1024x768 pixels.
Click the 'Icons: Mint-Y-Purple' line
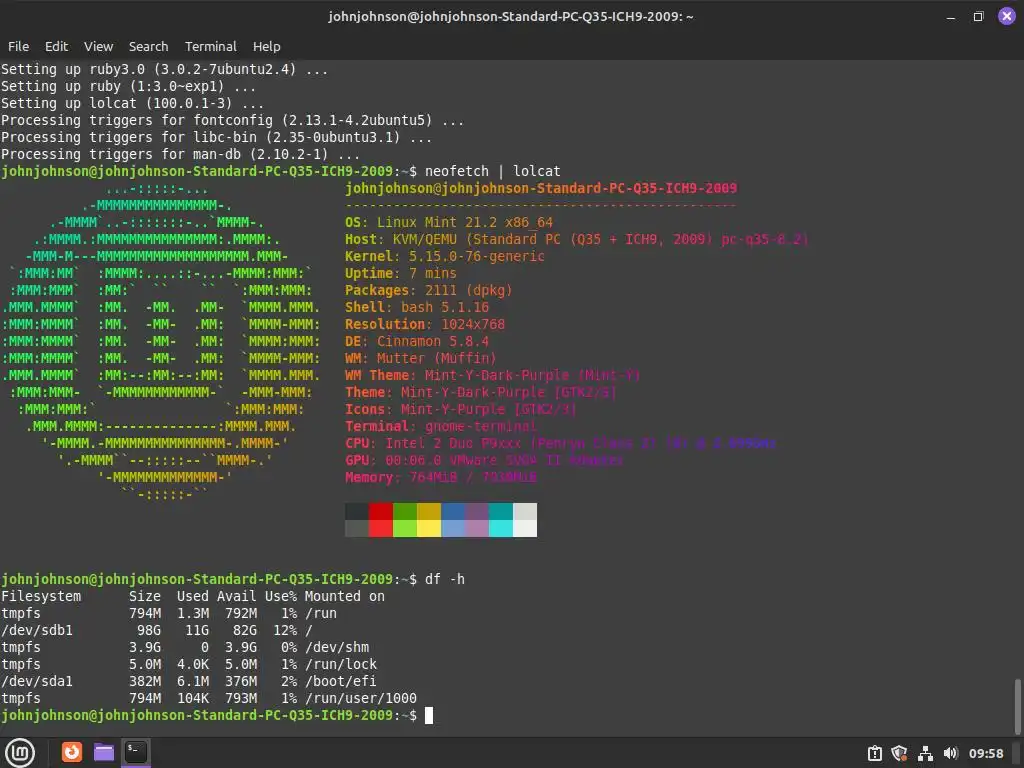click(x=460, y=409)
